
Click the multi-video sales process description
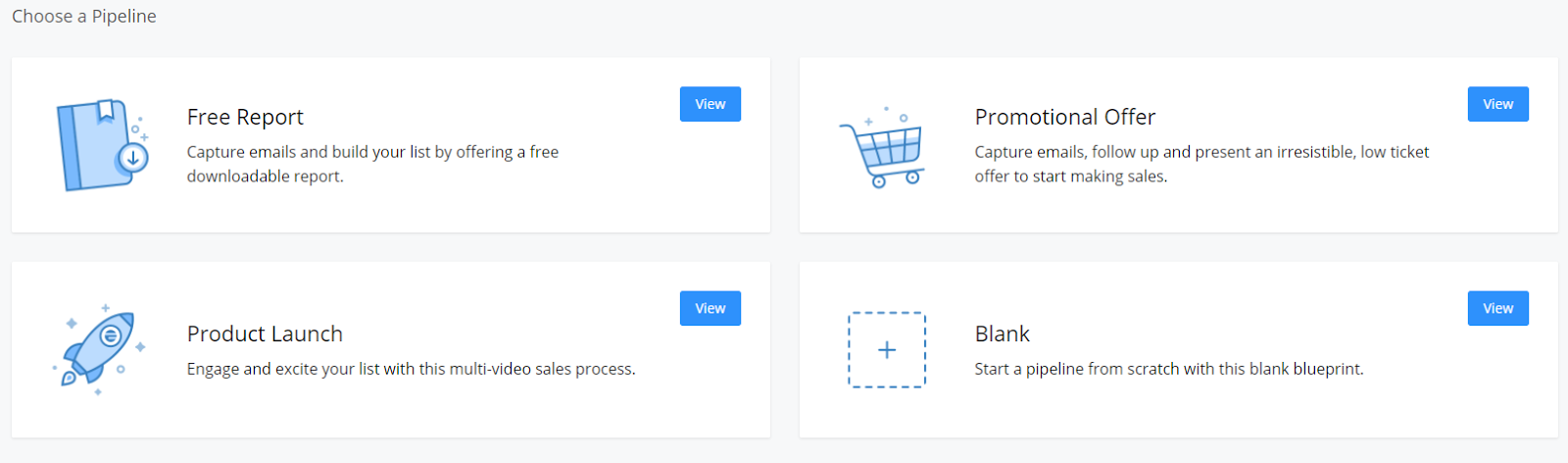pyautogui.click(x=411, y=369)
